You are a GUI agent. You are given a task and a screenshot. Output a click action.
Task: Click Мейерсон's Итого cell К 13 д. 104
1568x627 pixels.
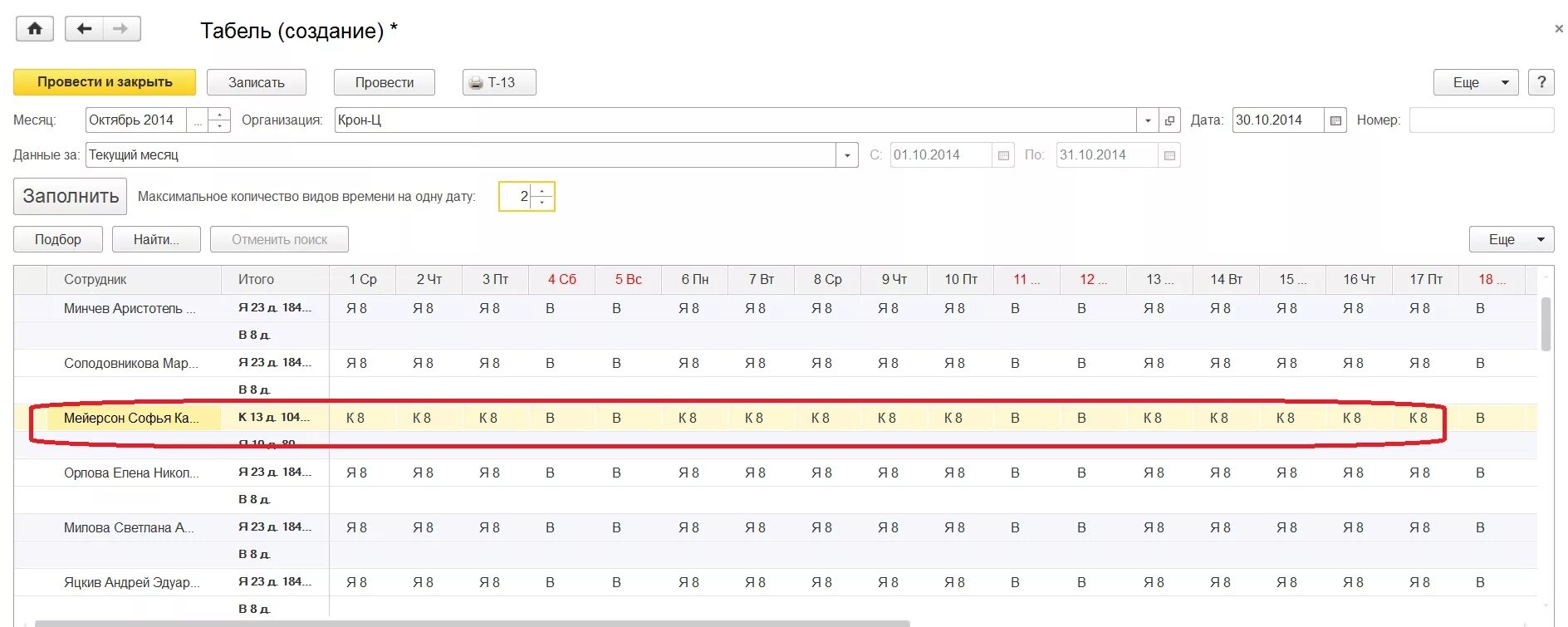tap(275, 418)
